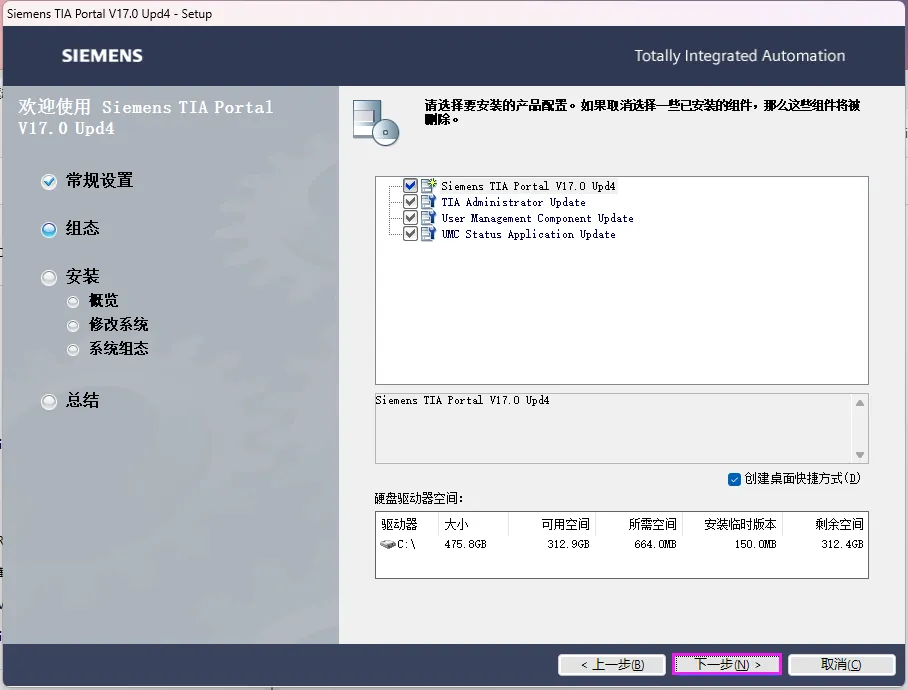The width and height of the screenshot is (908, 690).
Task: Click the 硬盘驱动器空间 label
Action: 419,498
